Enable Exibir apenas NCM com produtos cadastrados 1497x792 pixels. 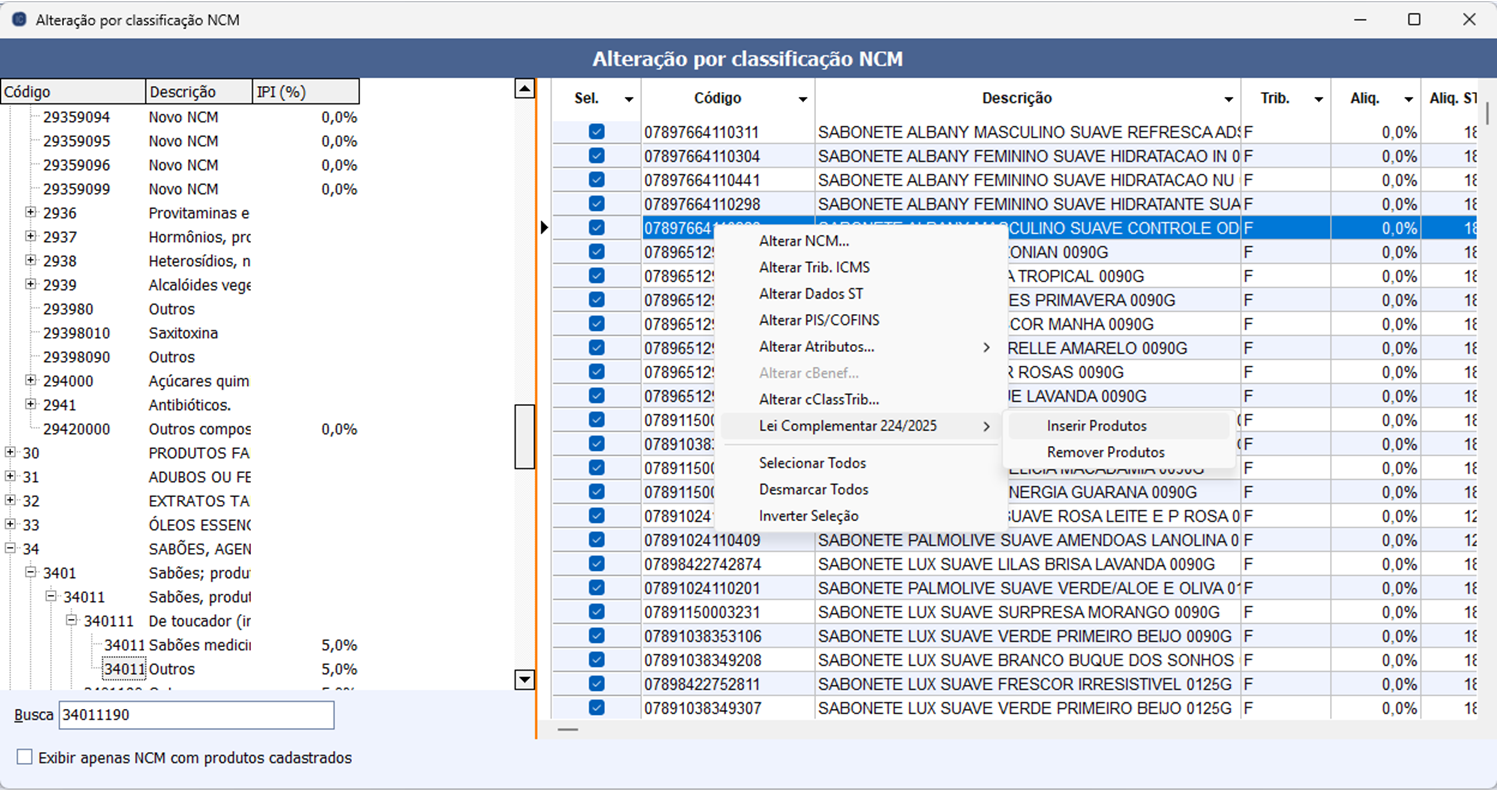(25, 757)
